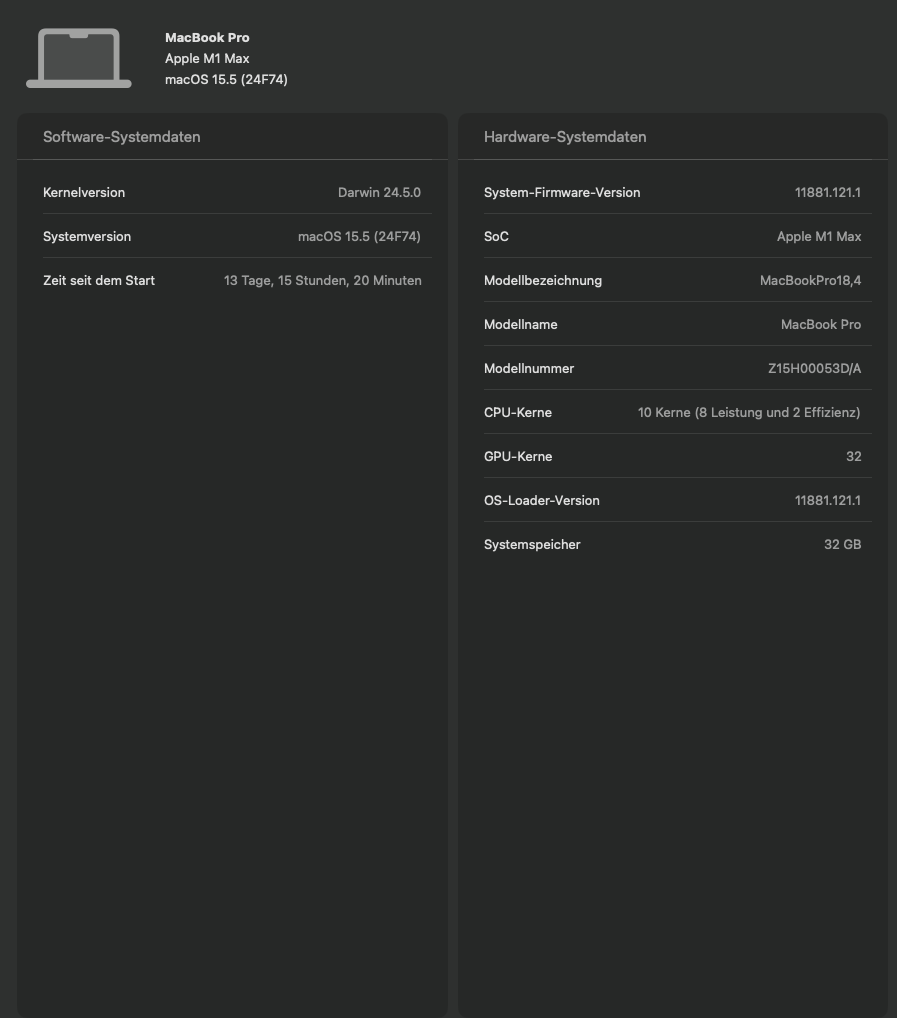Select Systemversion value macOS 15.5 (24F74)

point(359,237)
